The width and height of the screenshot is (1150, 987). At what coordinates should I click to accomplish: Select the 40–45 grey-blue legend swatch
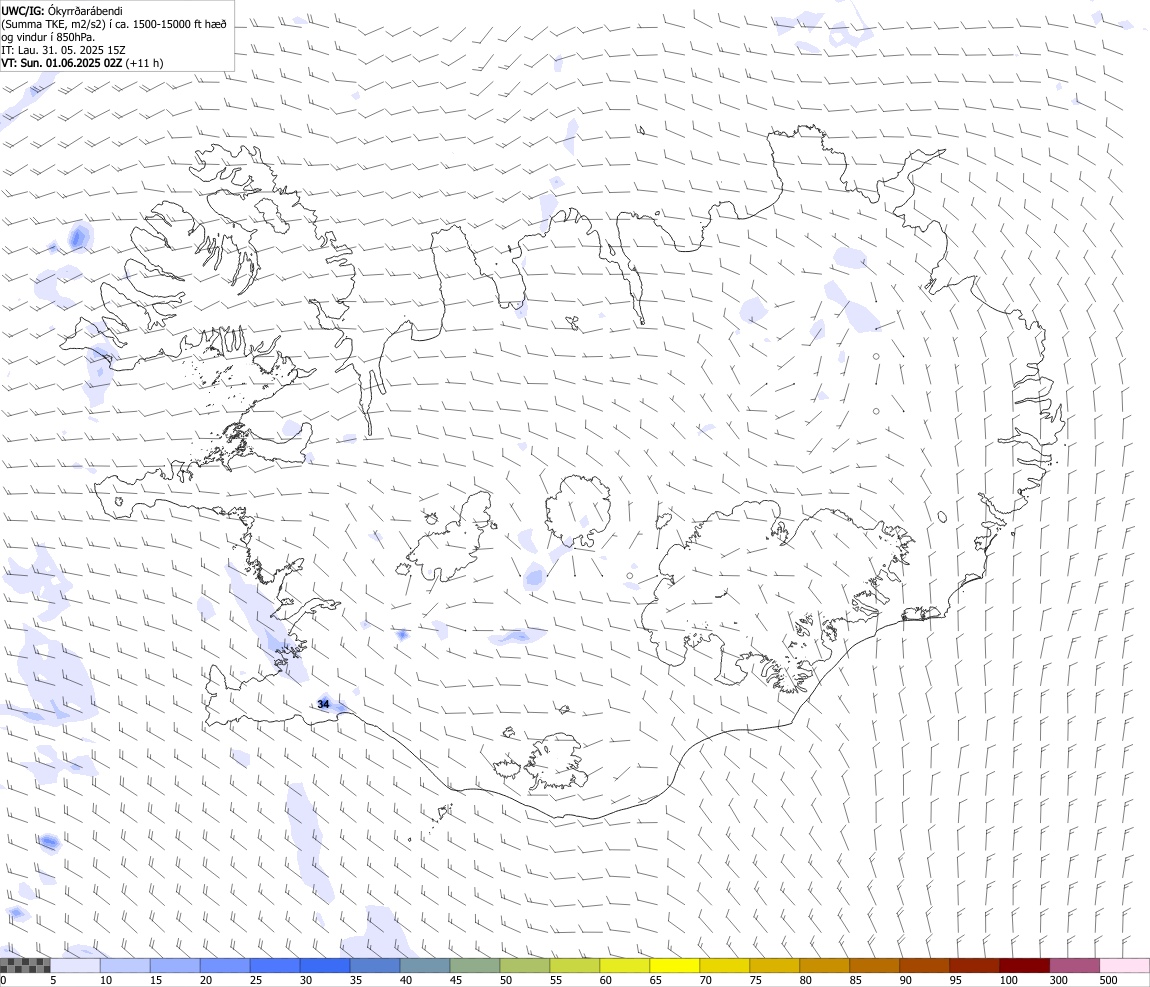[425, 966]
